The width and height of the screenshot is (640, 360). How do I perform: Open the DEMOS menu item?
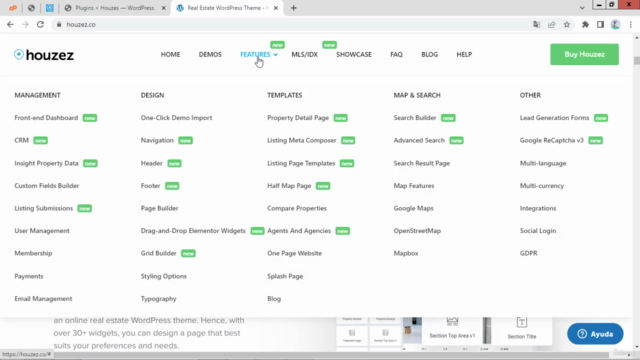tap(210, 54)
